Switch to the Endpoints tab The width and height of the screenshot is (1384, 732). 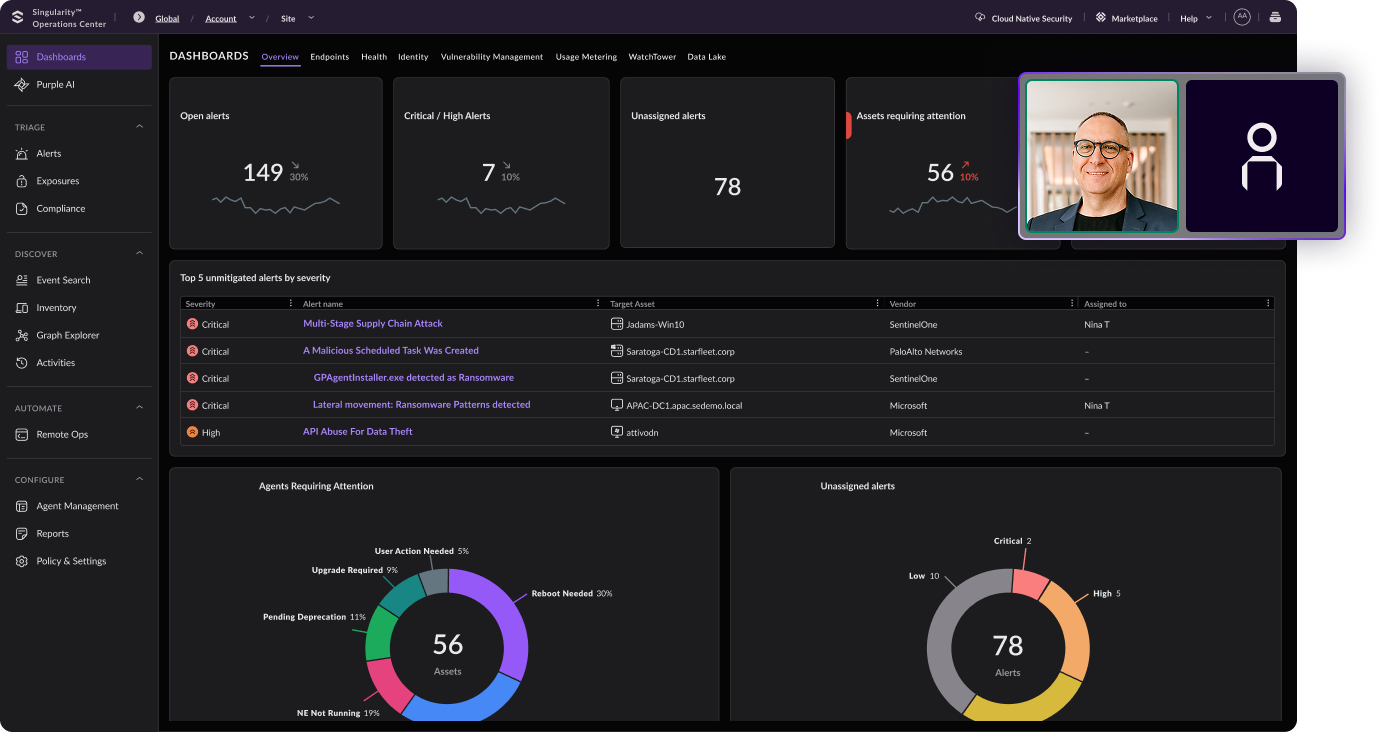(329, 57)
